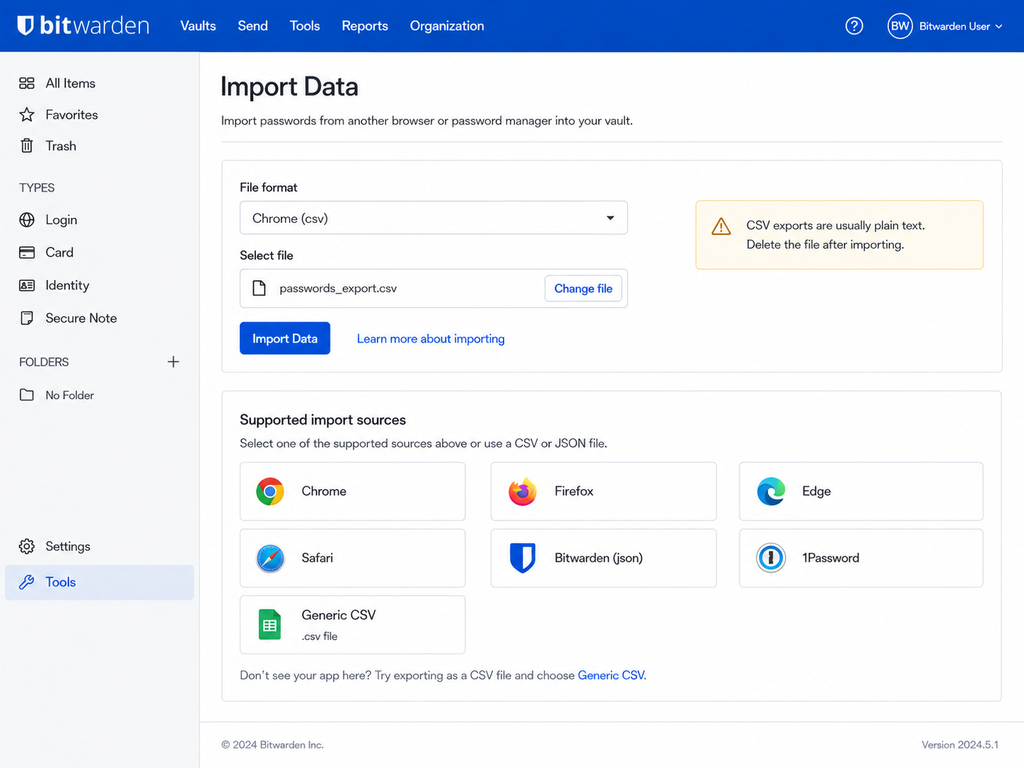The width and height of the screenshot is (1024, 768).
Task: Click the Identity card icon
Action: [x=27, y=285]
